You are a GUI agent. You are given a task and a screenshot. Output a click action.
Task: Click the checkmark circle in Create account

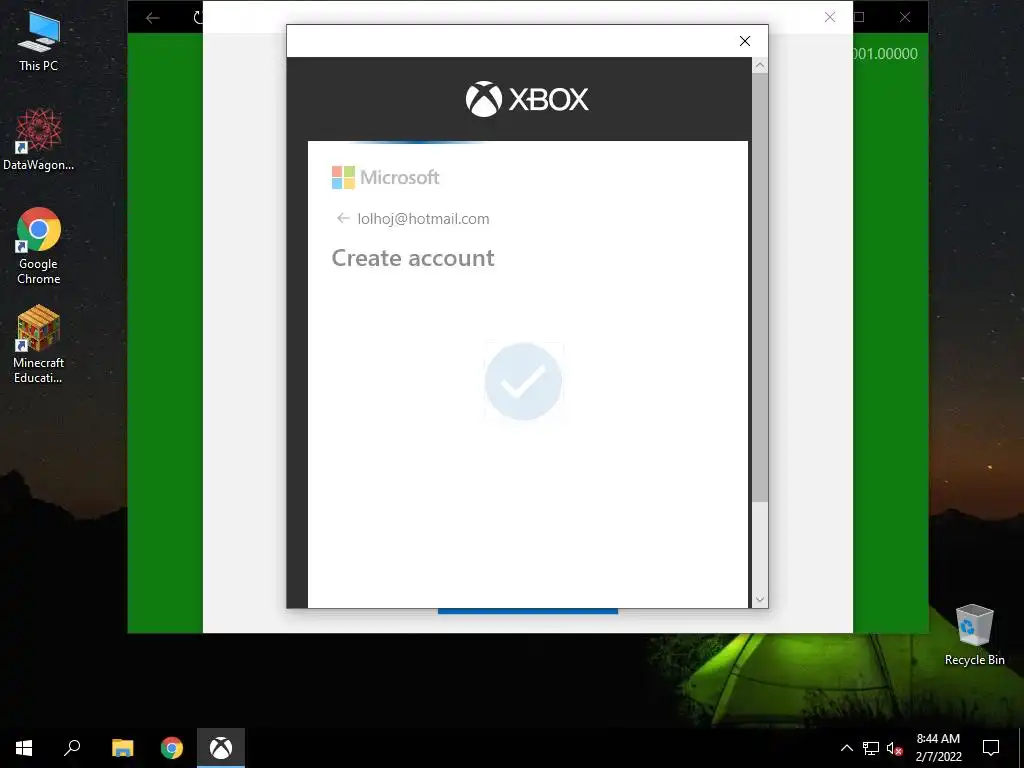(x=523, y=381)
